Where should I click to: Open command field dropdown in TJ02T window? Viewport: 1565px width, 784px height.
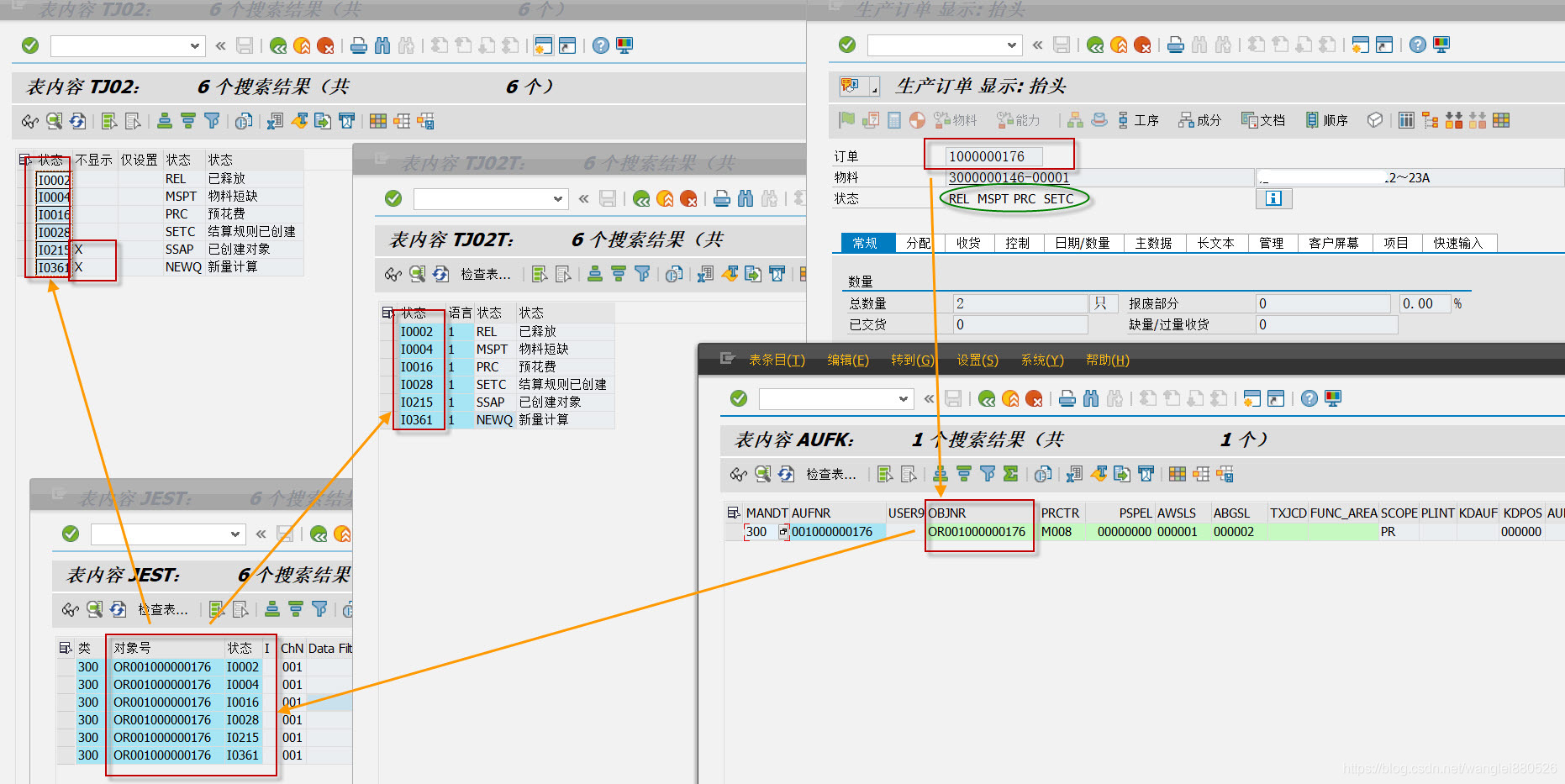click(558, 199)
